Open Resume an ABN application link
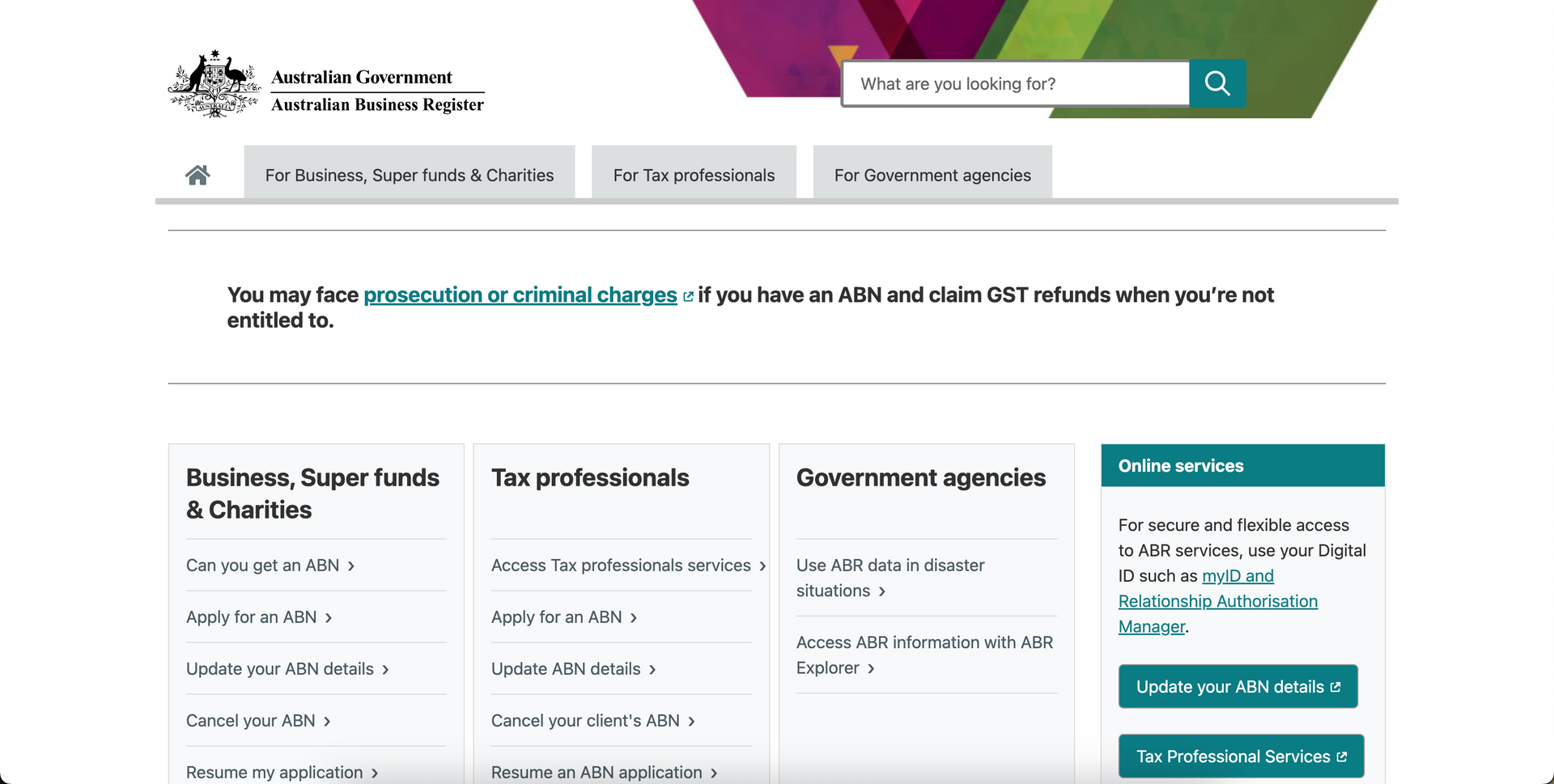 597,773
